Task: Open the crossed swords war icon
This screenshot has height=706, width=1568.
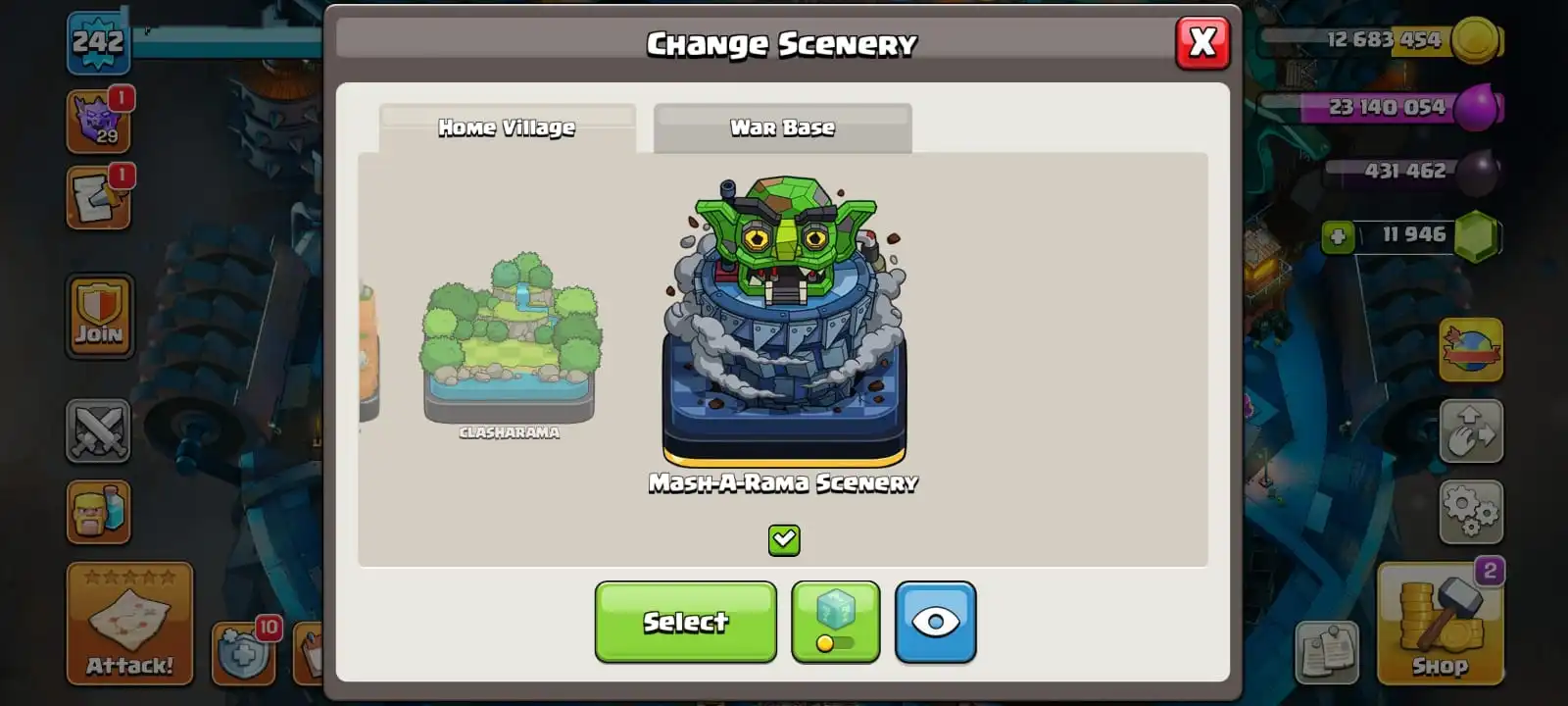Action: point(98,430)
